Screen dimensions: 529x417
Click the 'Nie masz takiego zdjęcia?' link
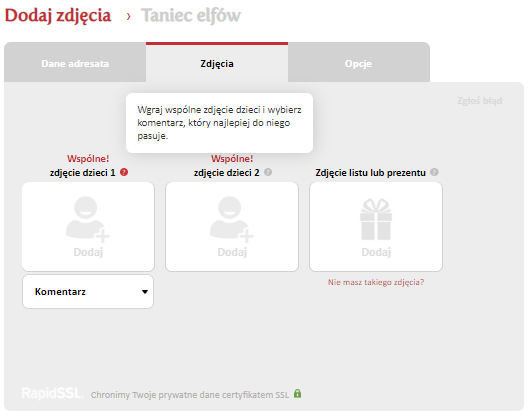pos(376,282)
